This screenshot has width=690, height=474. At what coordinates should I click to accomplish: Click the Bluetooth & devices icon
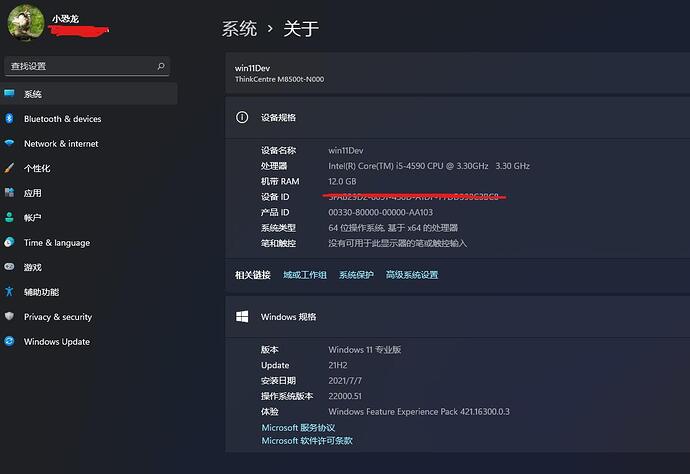pyautogui.click(x=9, y=119)
